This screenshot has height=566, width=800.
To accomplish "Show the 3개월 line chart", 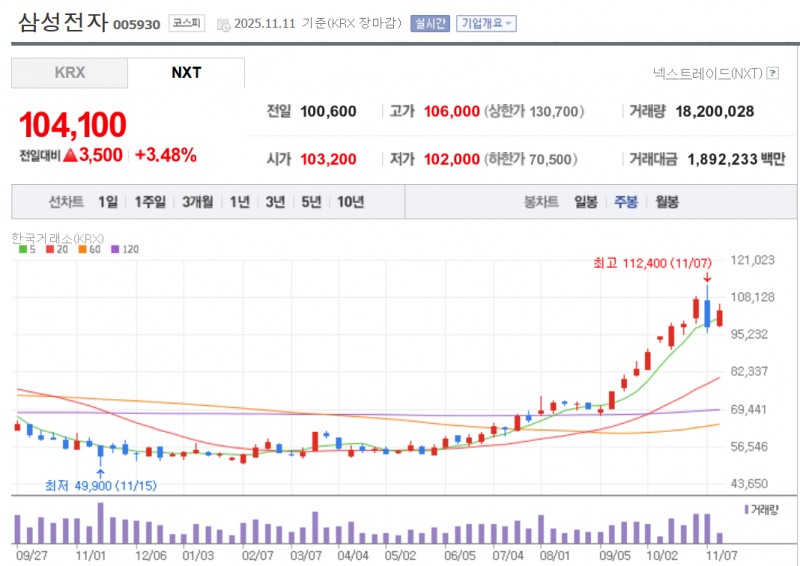I will (x=197, y=202).
